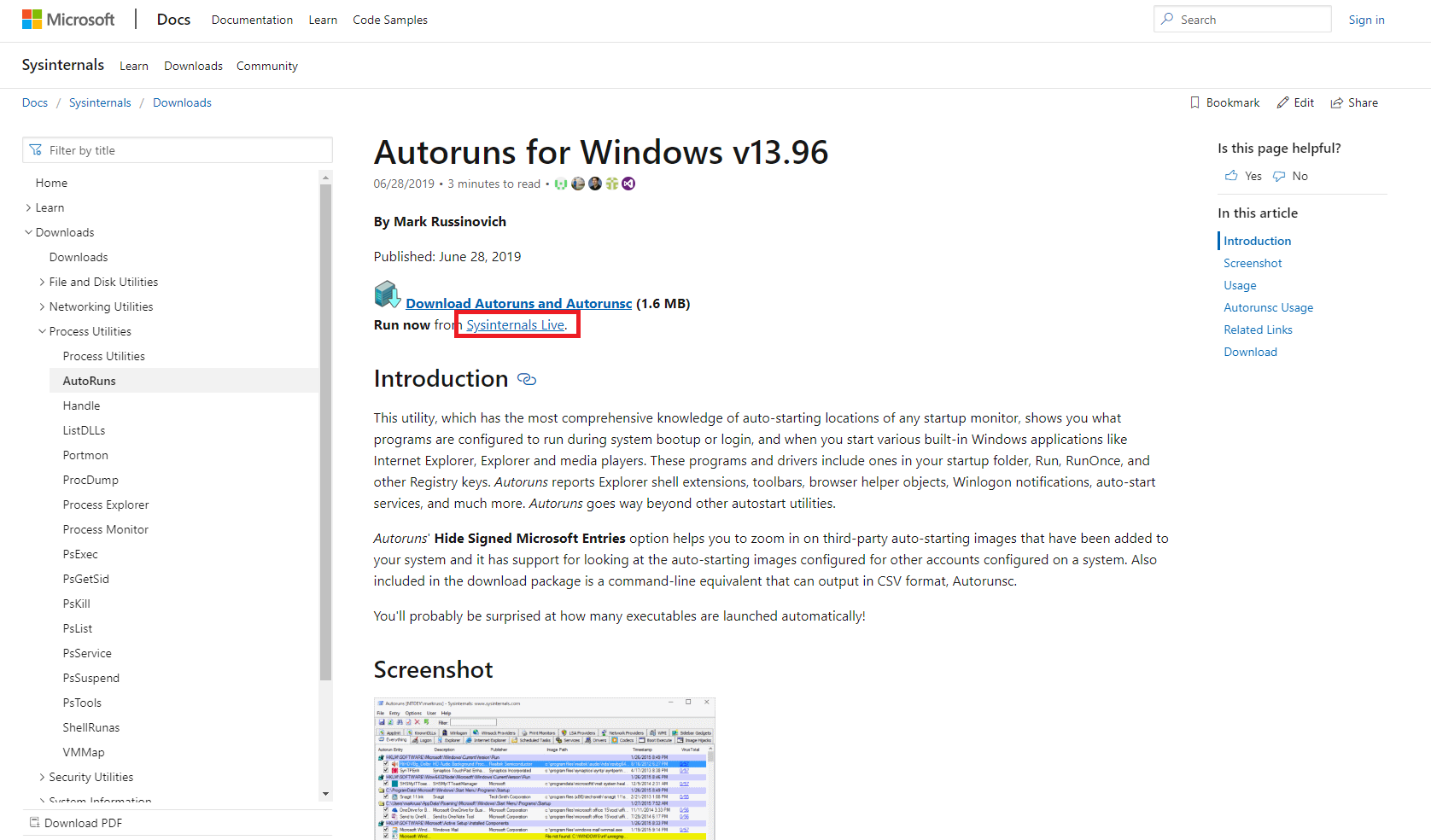This screenshot has width=1431, height=840.
Task: Open the Autoruns screenshot thumbnail
Action: [544, 768]
